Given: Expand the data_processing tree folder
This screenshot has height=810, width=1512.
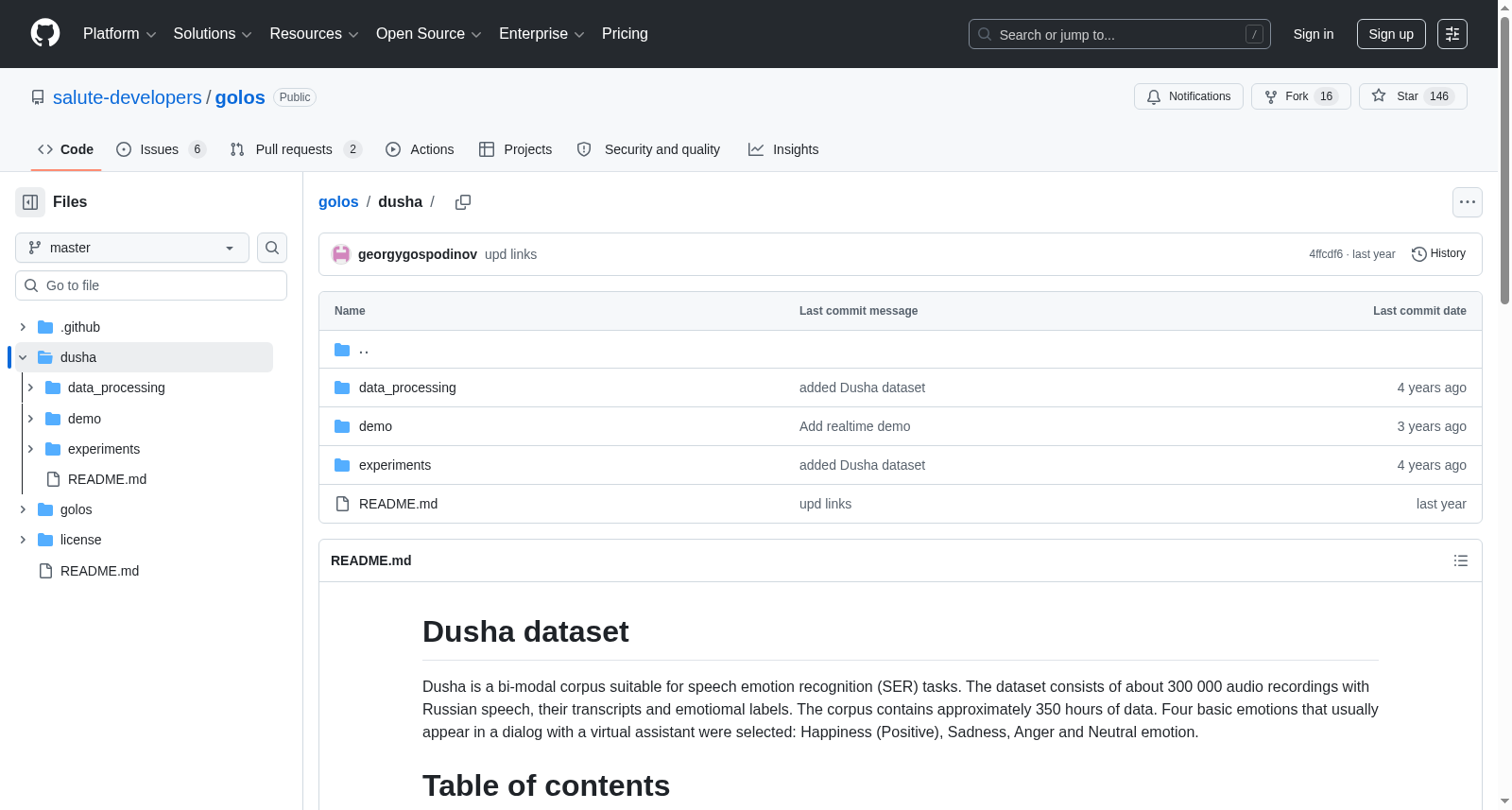Looking at the screenshot, I should pos(30,388).
